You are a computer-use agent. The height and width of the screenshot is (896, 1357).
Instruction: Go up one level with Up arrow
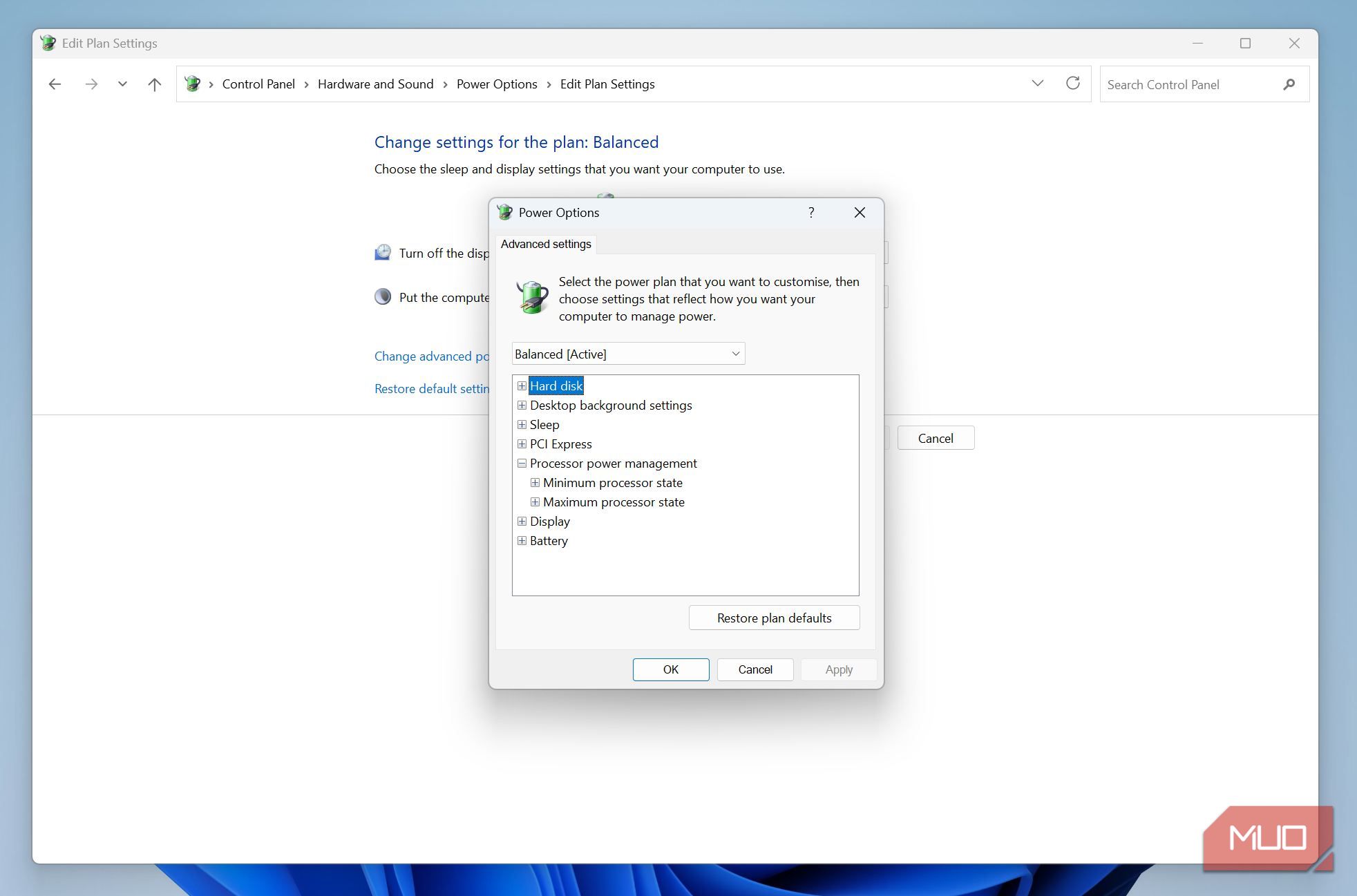pyautogui.click(x=154, y=84)
